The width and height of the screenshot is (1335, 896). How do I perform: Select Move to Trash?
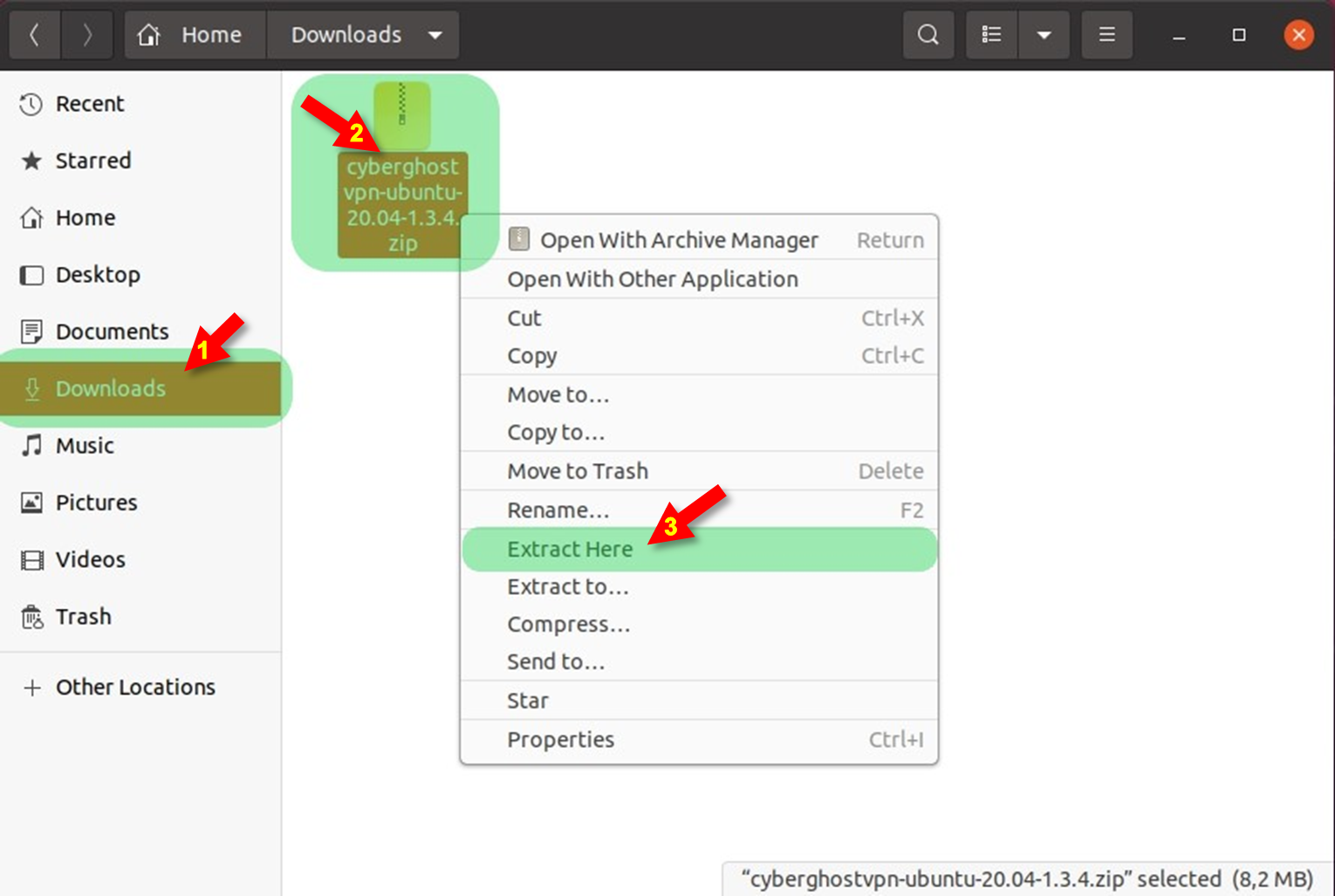[x=699, y=471]
